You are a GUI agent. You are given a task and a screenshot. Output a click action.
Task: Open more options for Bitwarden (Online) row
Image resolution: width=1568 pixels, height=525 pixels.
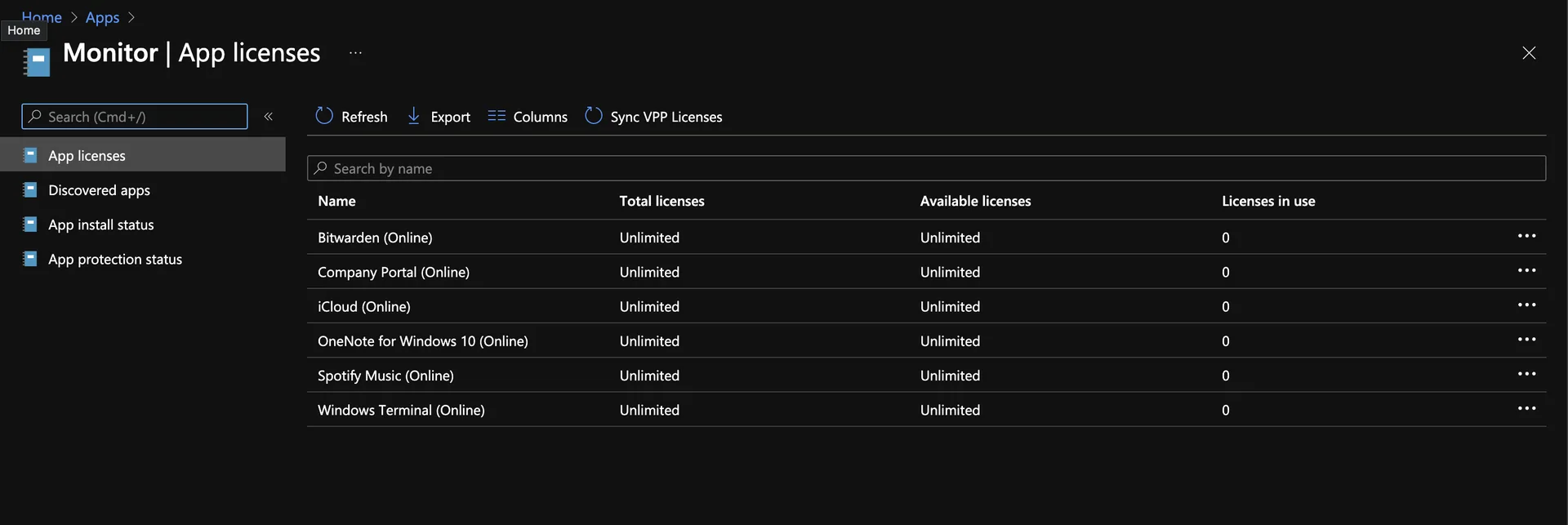tap(1526, 236)
